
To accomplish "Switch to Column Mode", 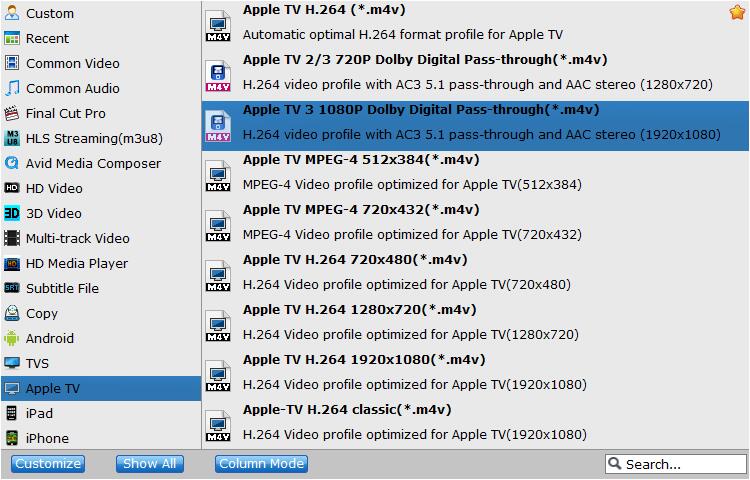I will pos(261,464).
